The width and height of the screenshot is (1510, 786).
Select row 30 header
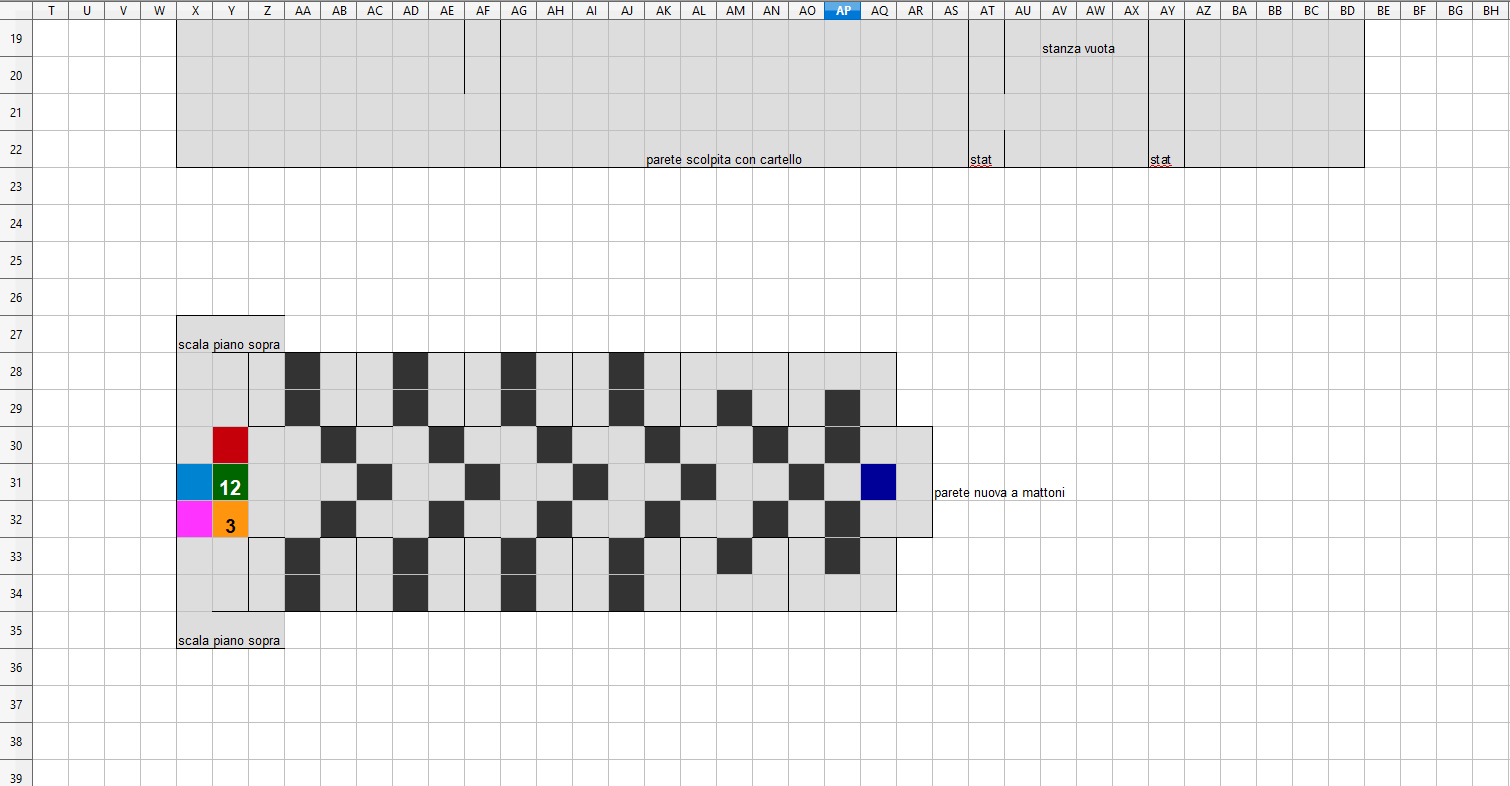[16, 445]
